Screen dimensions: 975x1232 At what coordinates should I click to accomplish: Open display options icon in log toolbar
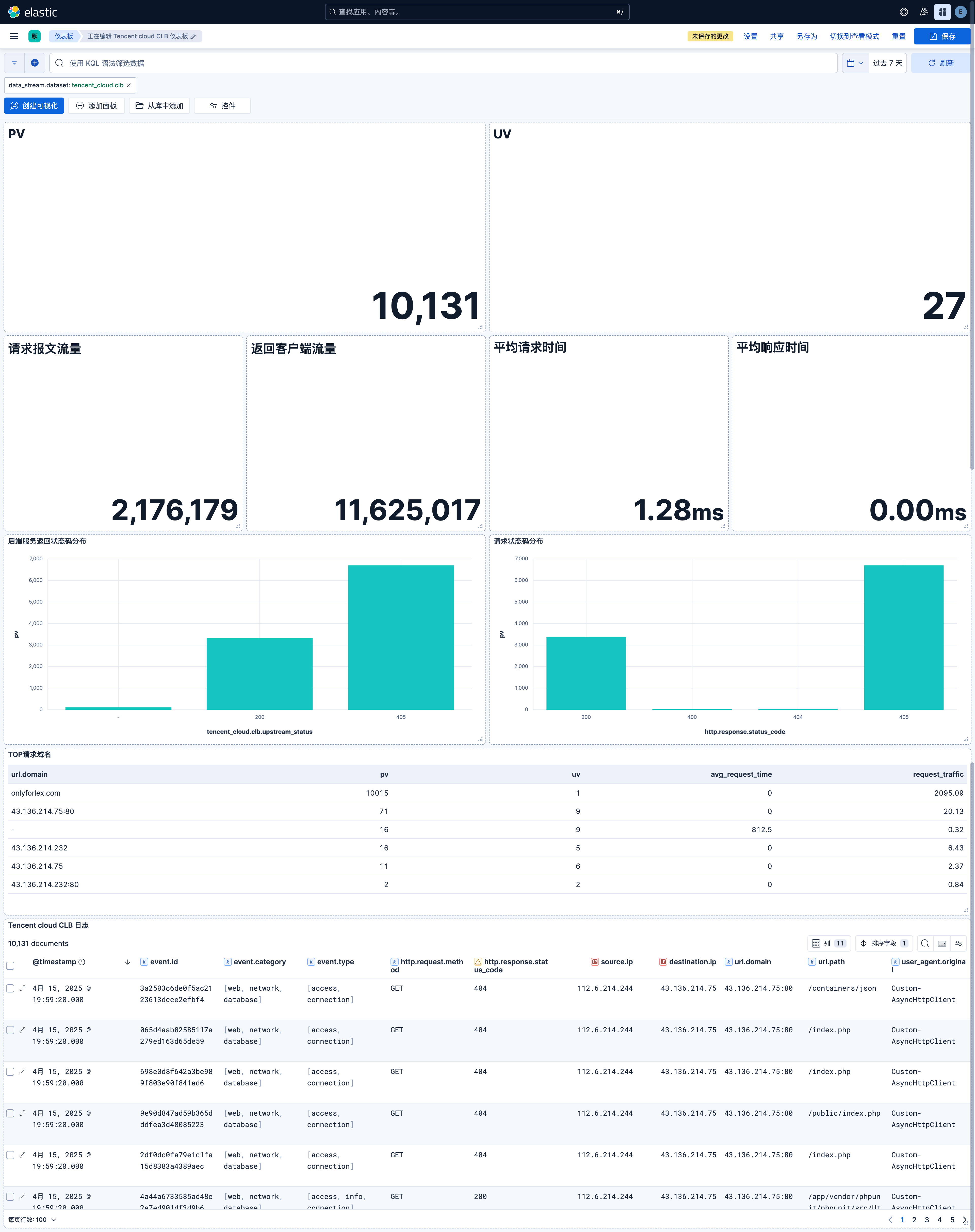[x=959, y=944]
